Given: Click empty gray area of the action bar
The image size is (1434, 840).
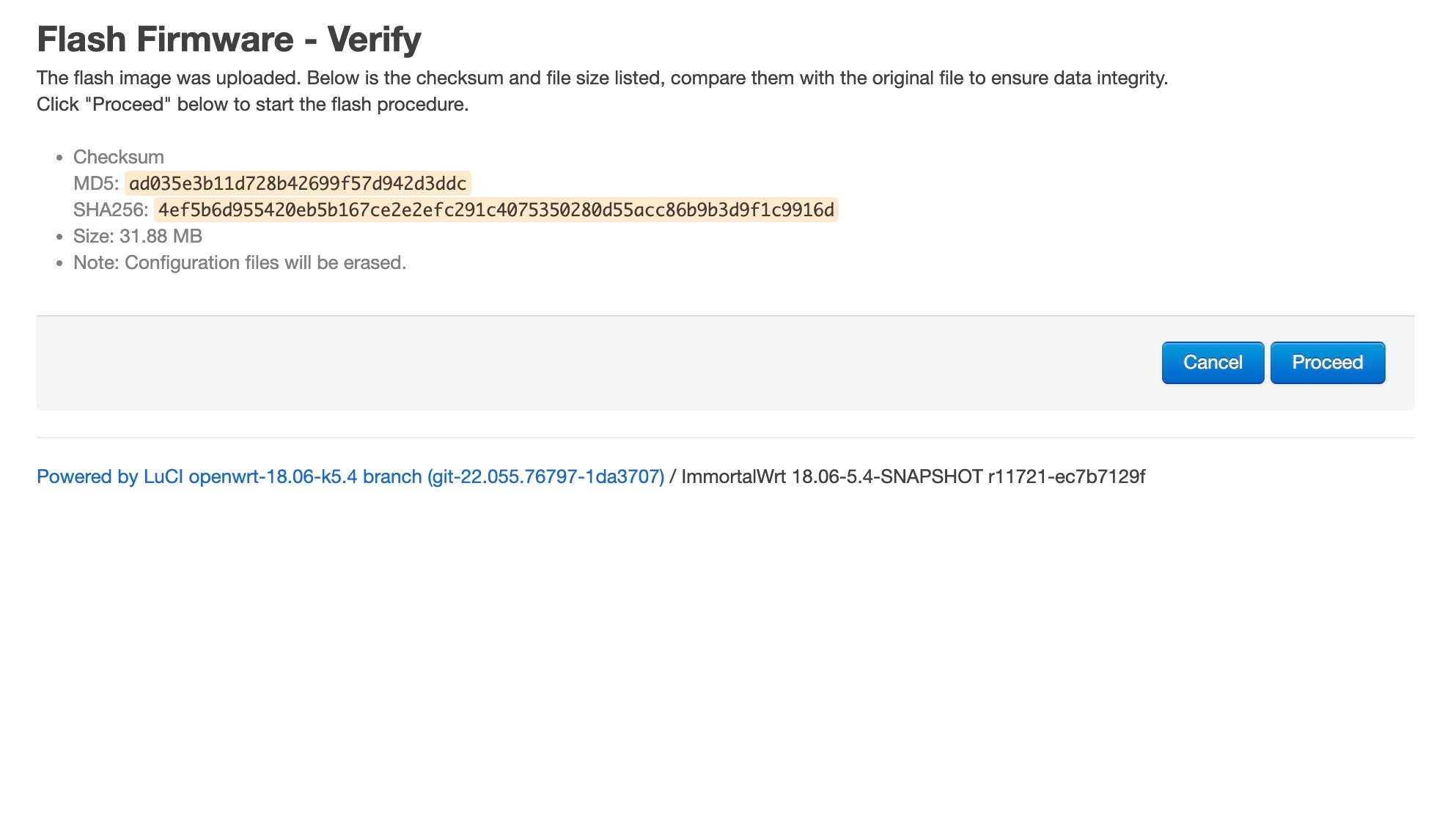Looking at the screenshot, I should [587, 363].
